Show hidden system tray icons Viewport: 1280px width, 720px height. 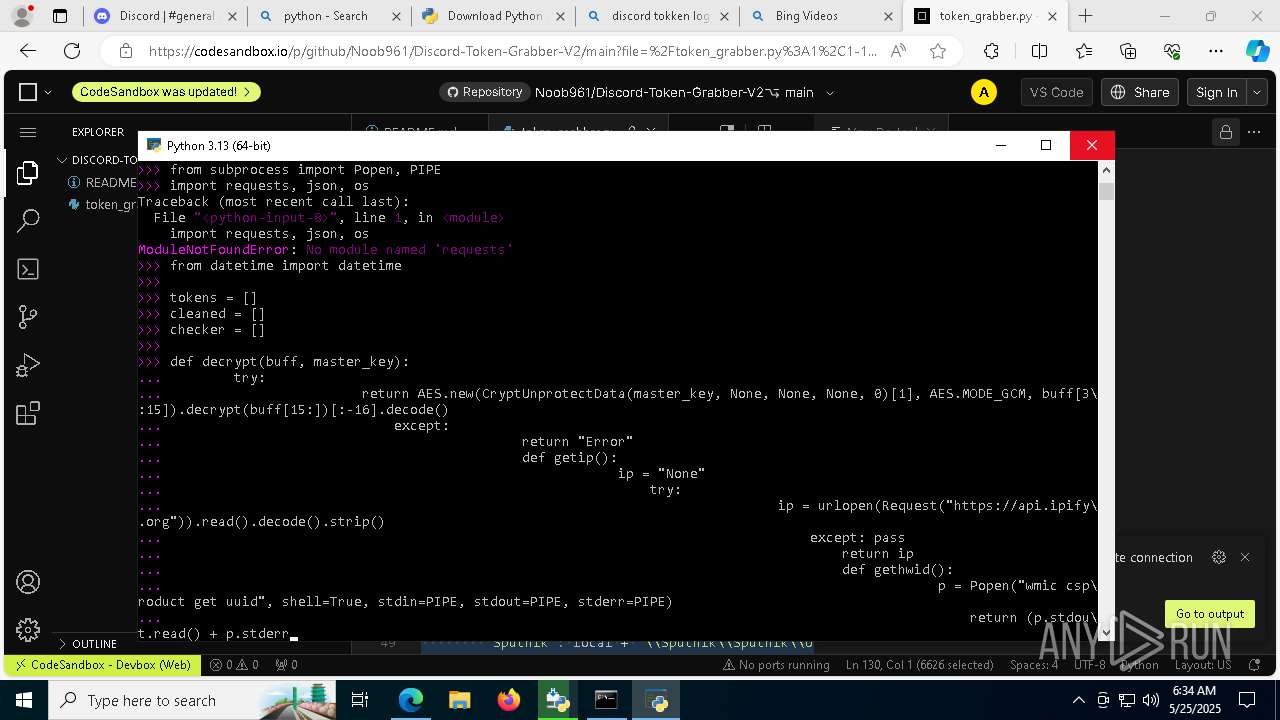[x=1078, y=700]
